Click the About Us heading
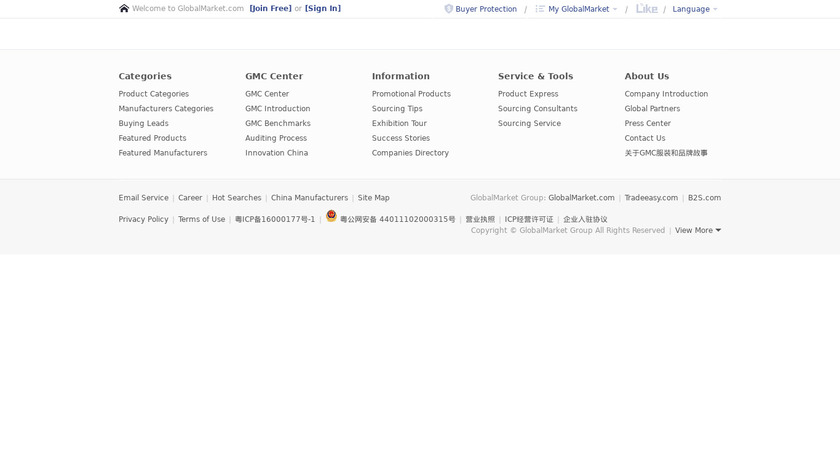The width and height of the screenshot is (840, 472). click(x=647, y=76)
